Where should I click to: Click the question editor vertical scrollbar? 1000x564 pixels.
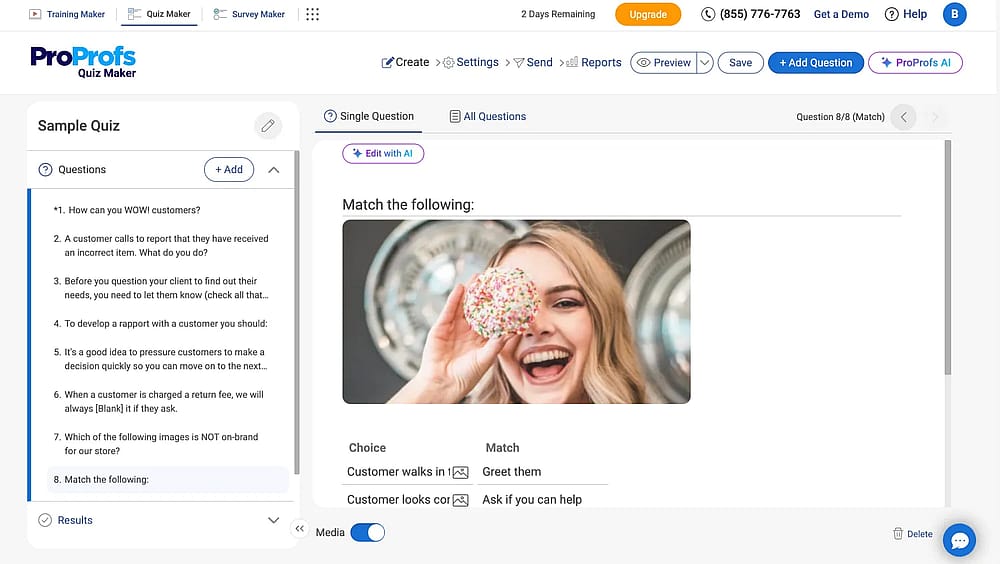[x=948, y=258]
